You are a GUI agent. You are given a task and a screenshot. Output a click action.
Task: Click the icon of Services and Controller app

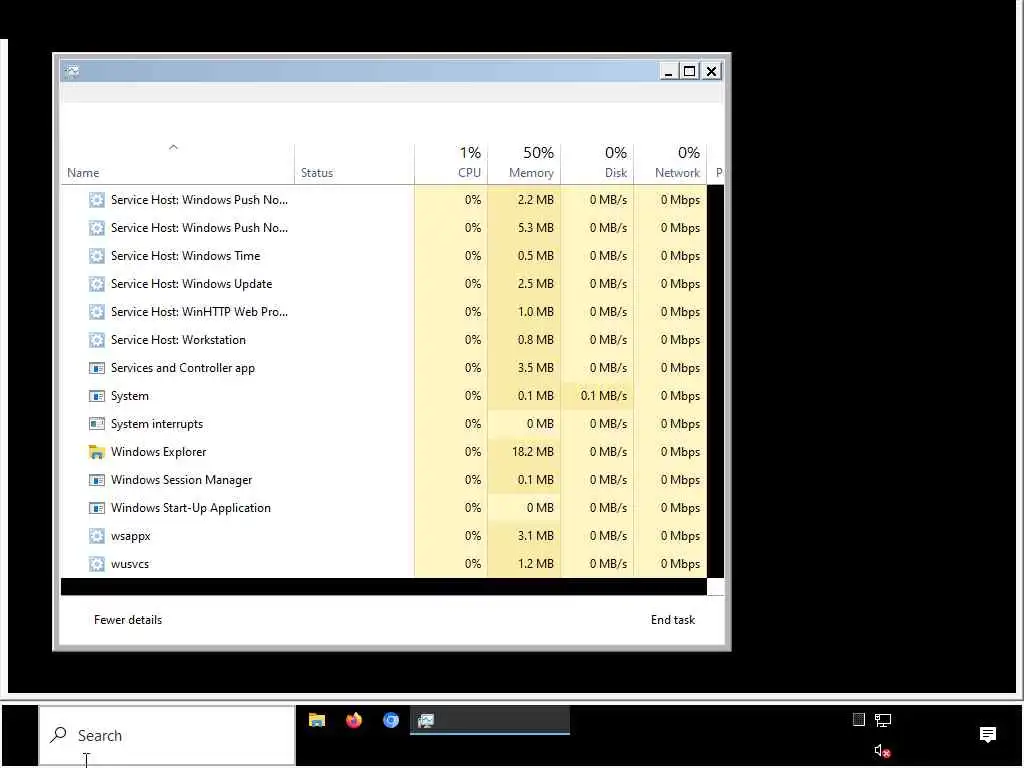pyautogui.click(x=97, y=368)
